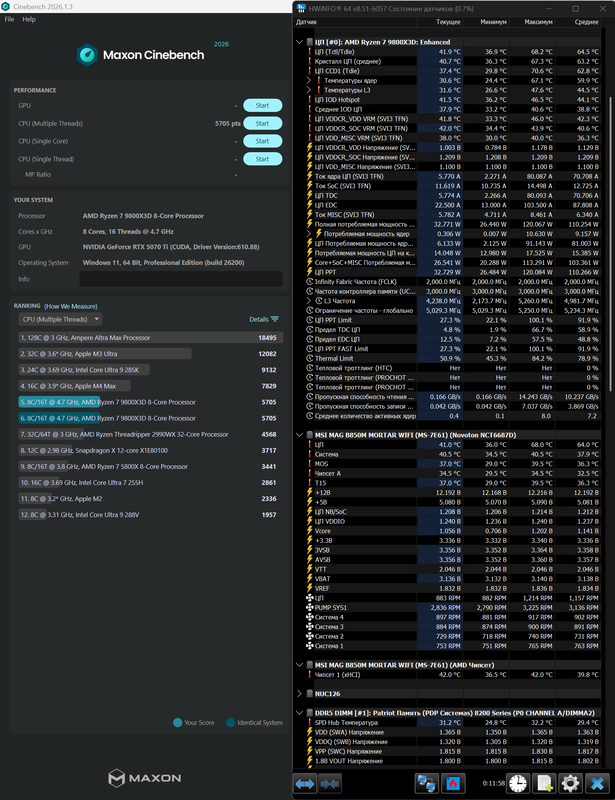Click the 0:11:58 elapsed time readout
The height and width of the screenshot is (800, 615).
pos(494,783)
